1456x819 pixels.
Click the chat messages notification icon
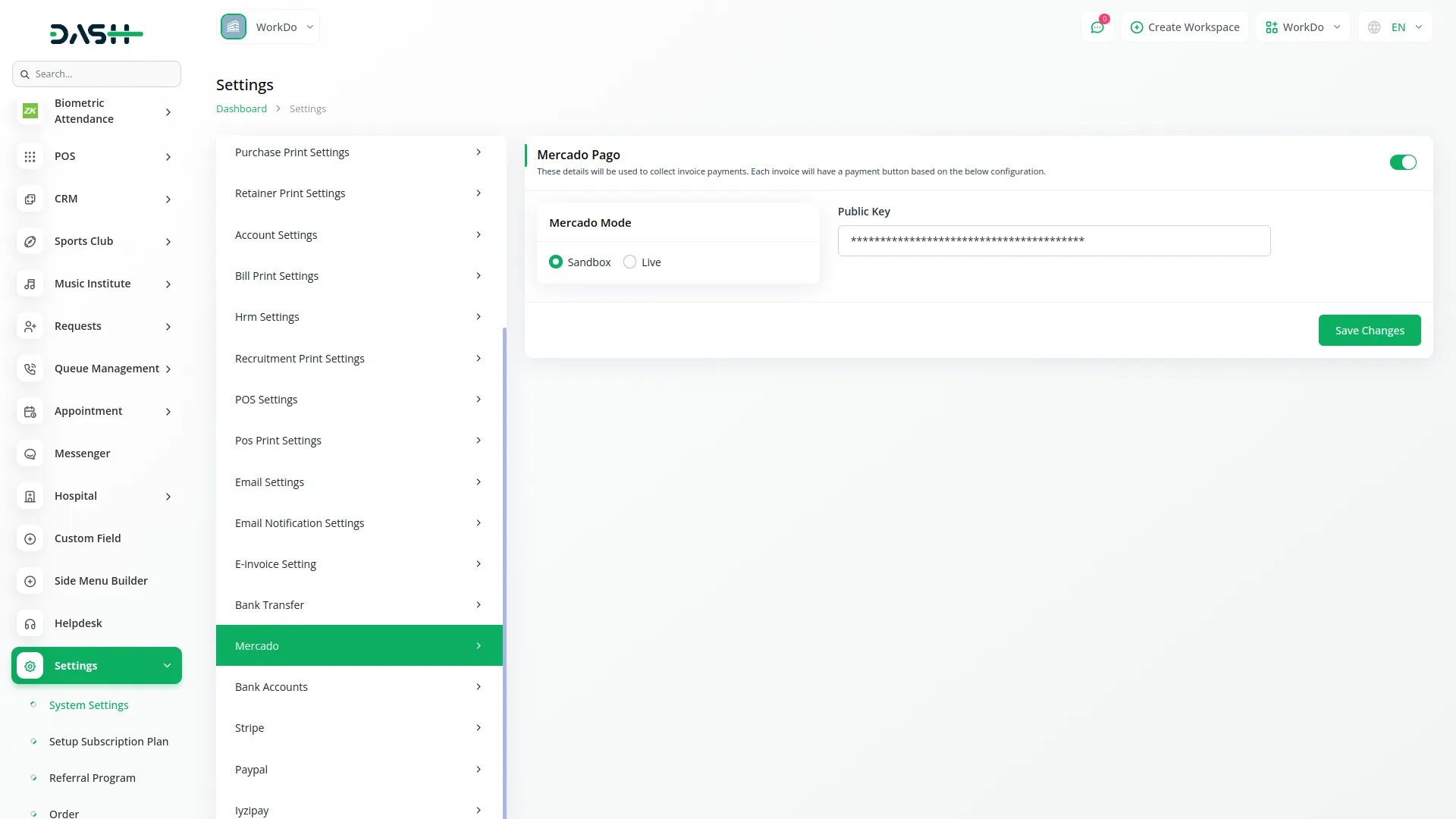pos(1097,27)
